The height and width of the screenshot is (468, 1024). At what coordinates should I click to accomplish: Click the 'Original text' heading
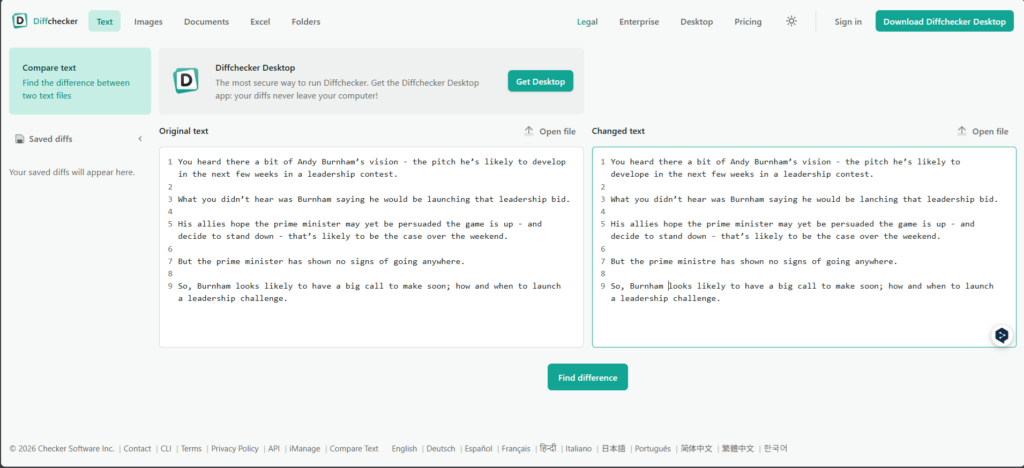(184, 131)
